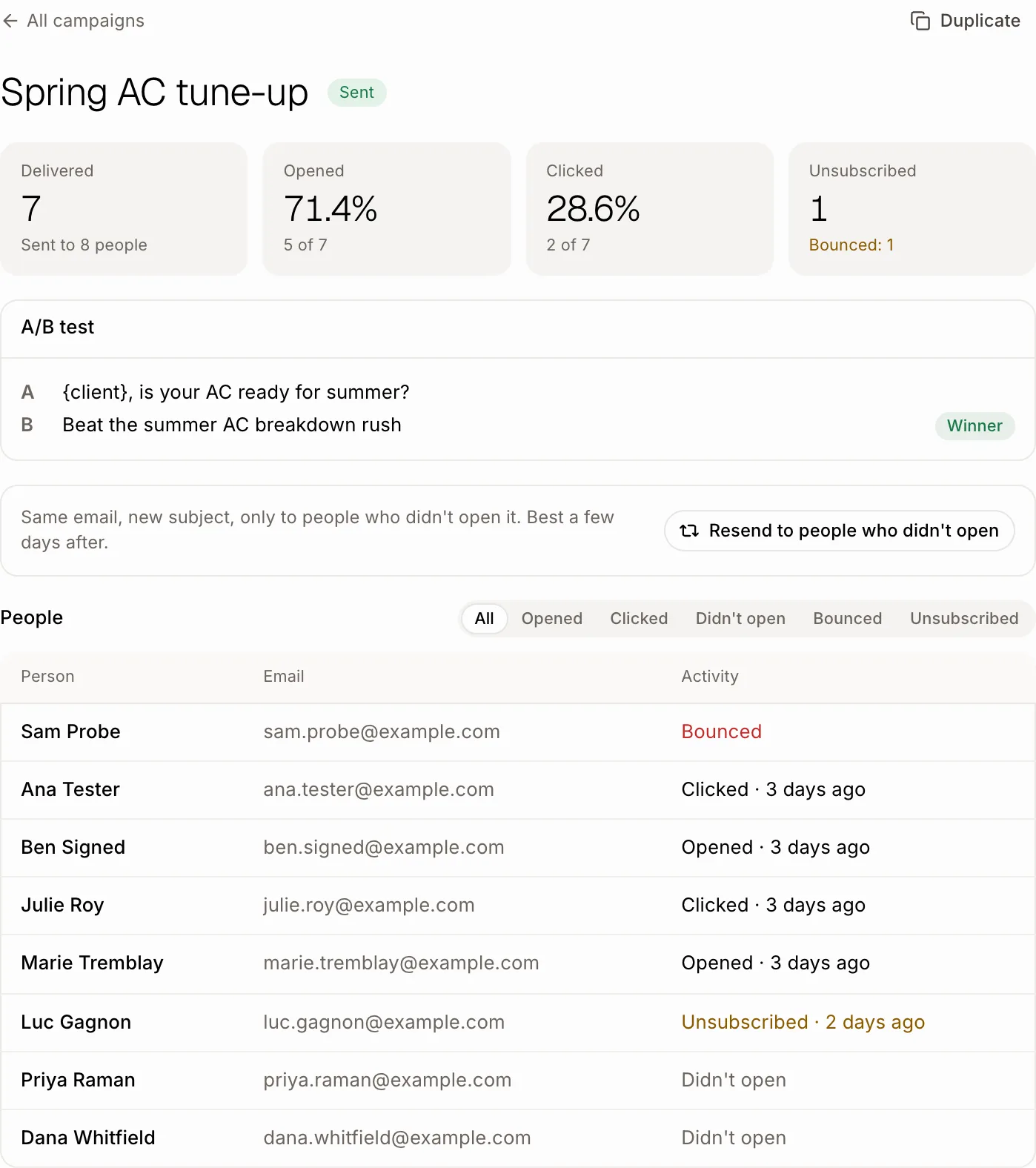Open Marie Tremblay's row
Viewport: 1036px width, 1168px height.
tap(518, 963)
